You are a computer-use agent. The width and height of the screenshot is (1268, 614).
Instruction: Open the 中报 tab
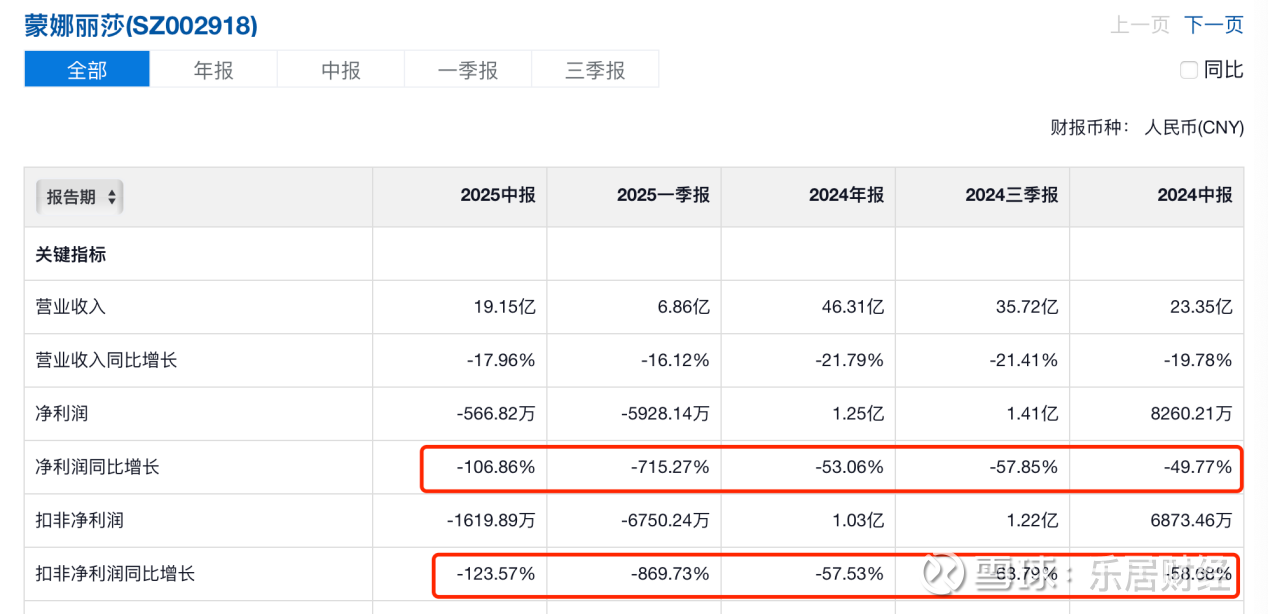point(341,70)
